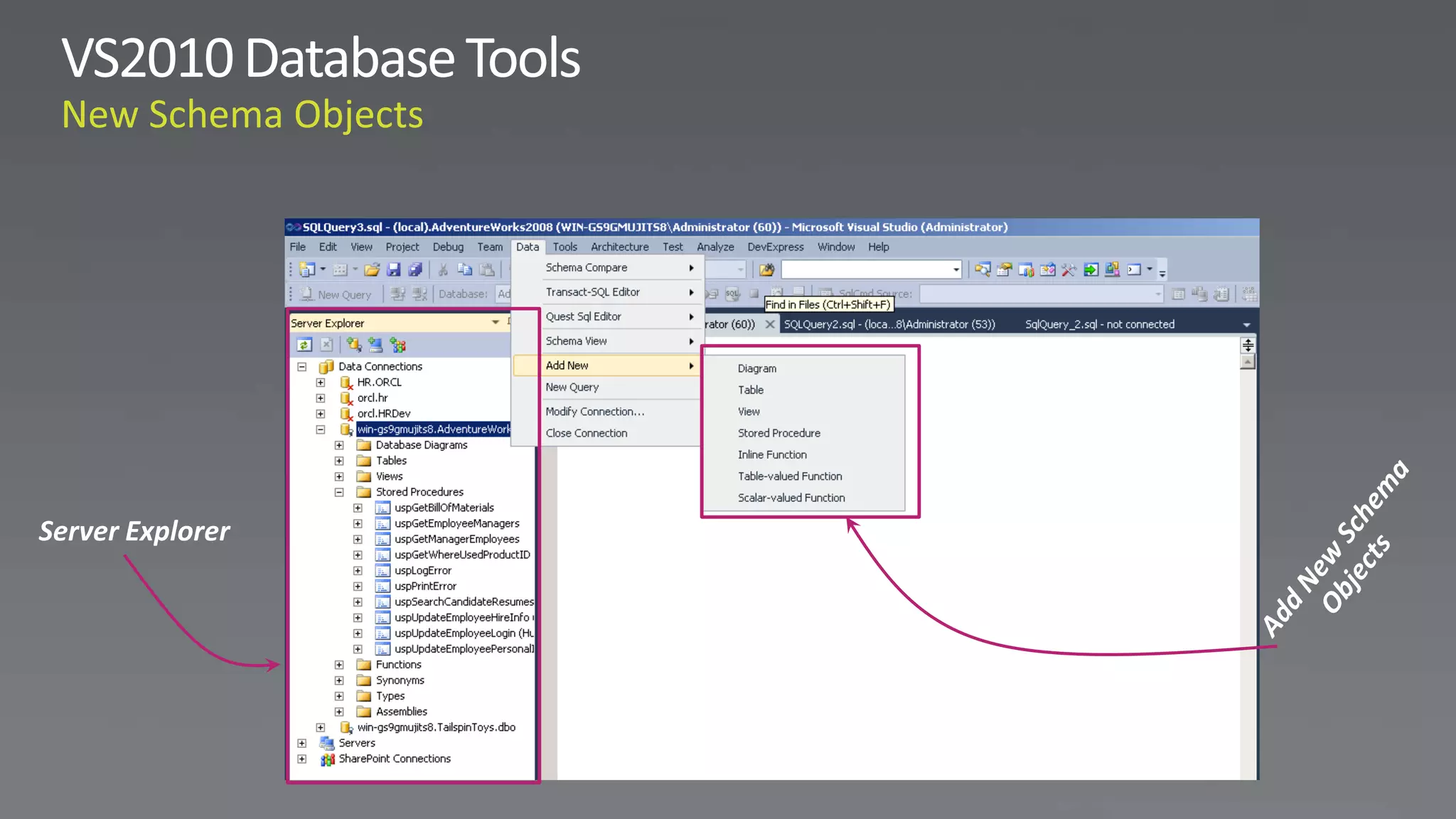
Task: Collapse the Data Connections node
Action: coord(302,367)
